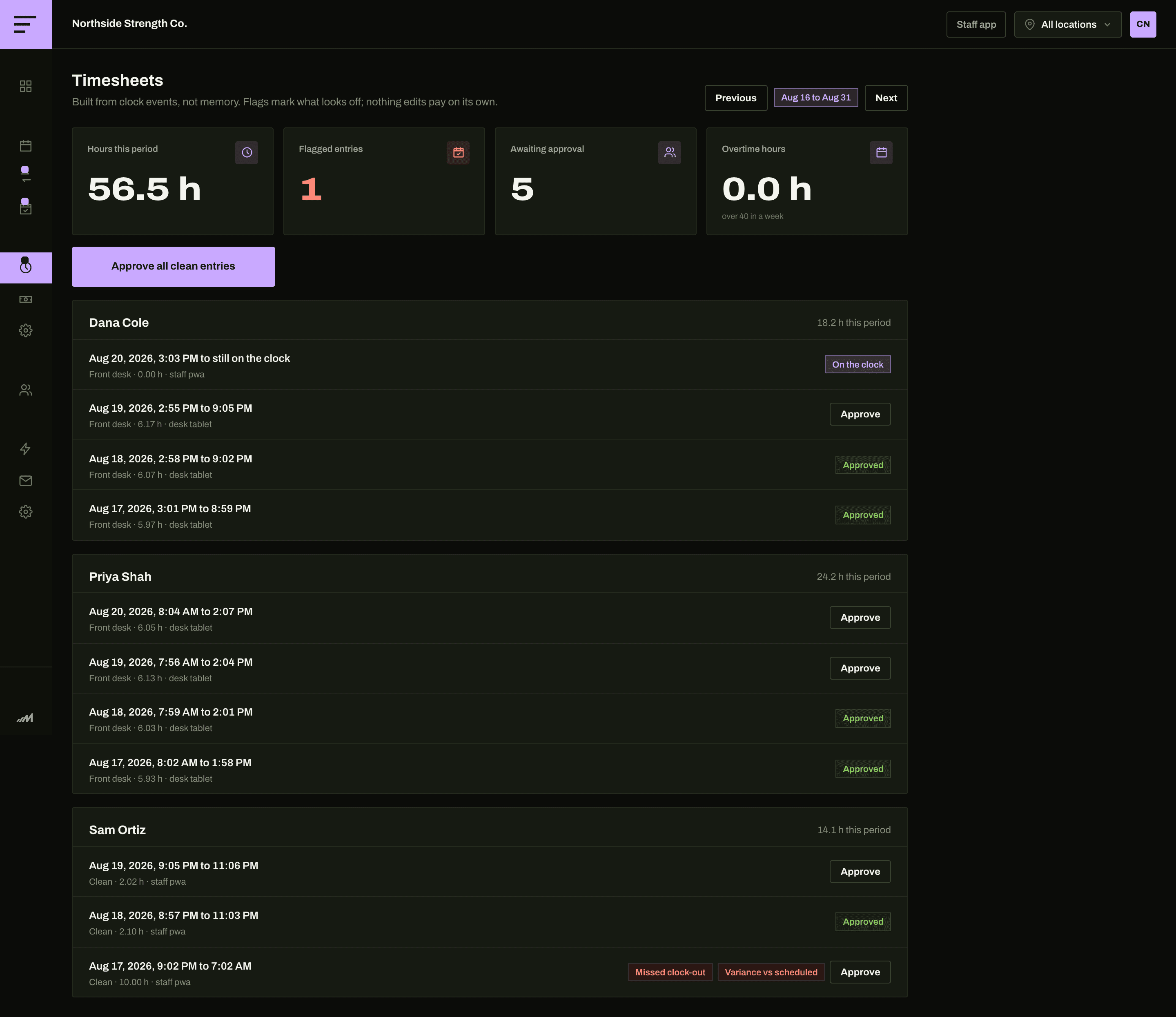This screenshot has width=1176, height=1017.
Task: Click the Northside Strength Co. title
Action: point(129,23)
